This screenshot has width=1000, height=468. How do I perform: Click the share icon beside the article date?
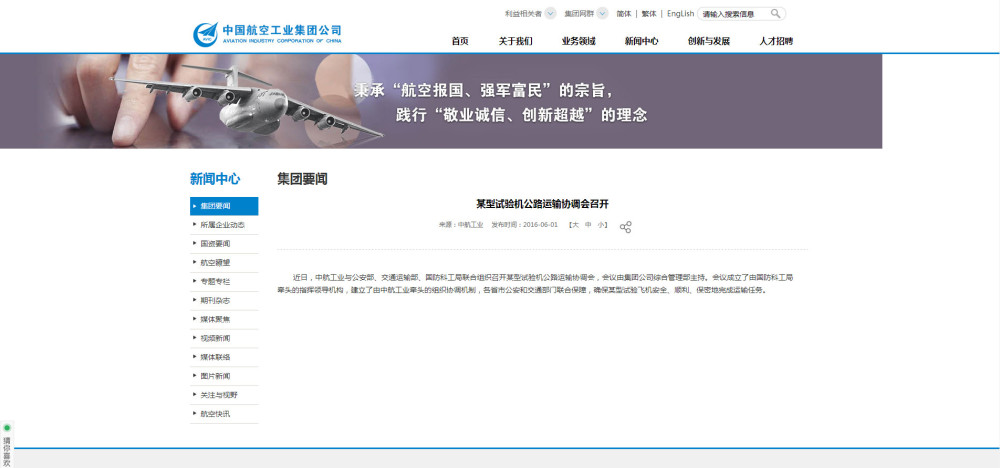[x=626, y=227]
